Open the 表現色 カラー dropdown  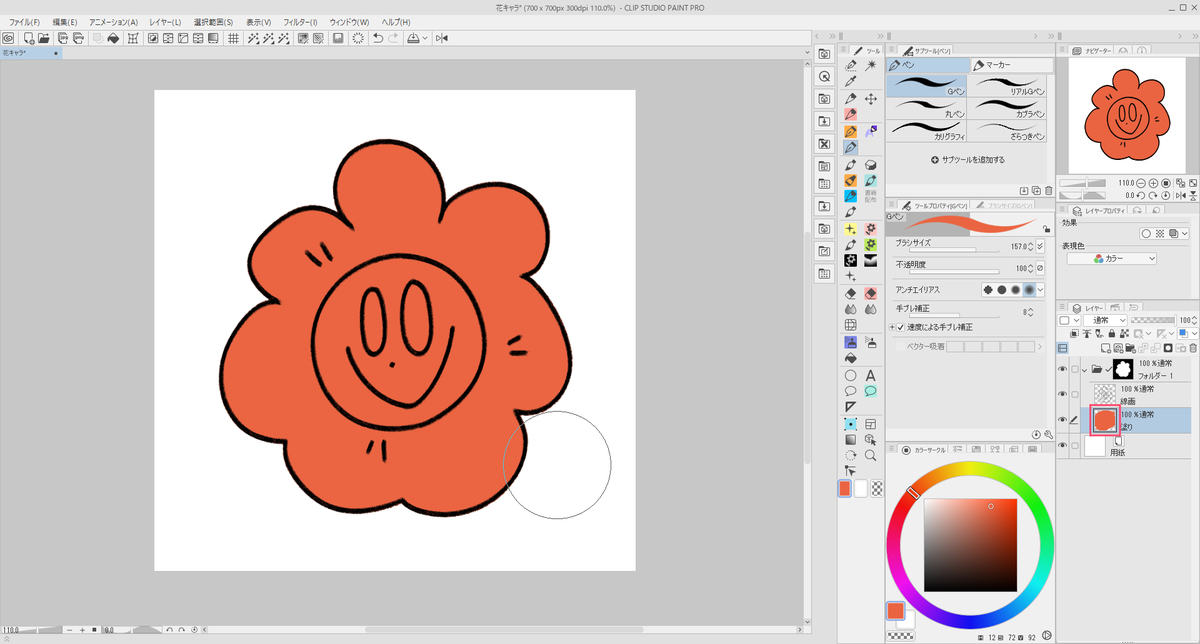1112,258
